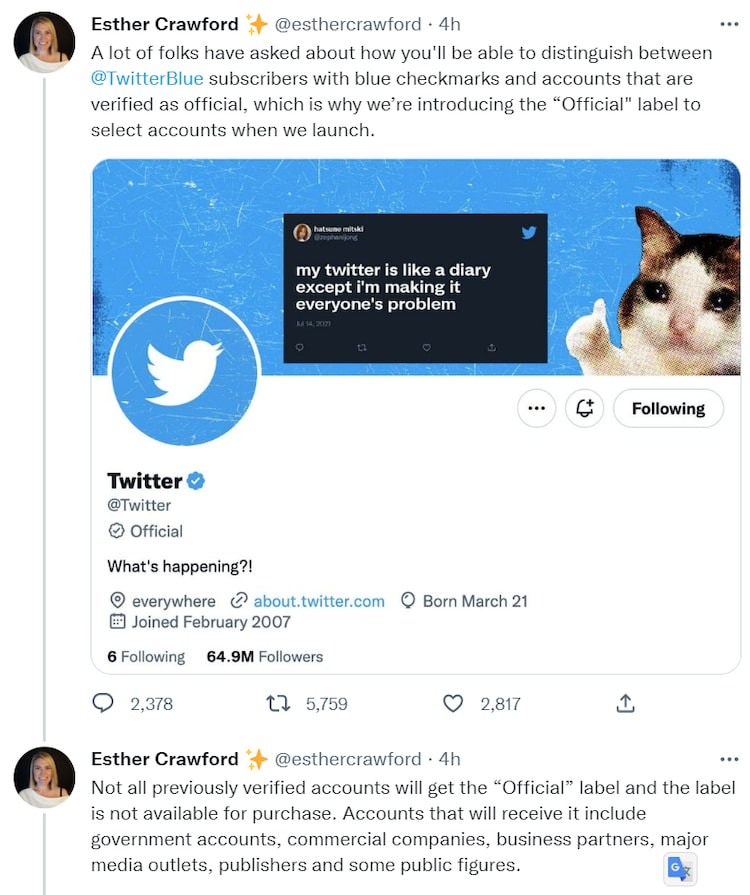The image size is (750, 895).
Task: Click the share icon under first tweet
Action: (x=625, y=704)
